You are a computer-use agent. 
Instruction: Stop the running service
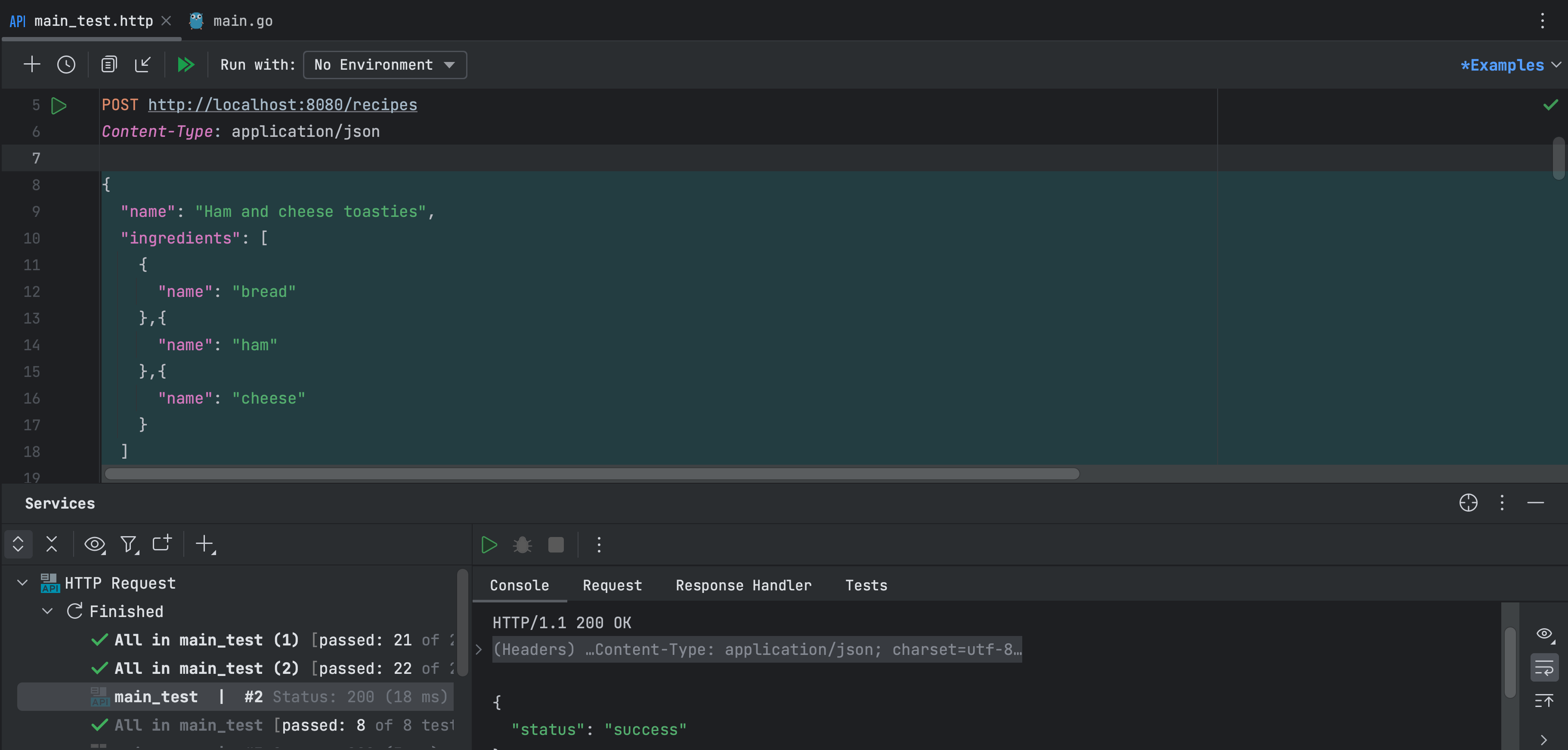(555, 545)
